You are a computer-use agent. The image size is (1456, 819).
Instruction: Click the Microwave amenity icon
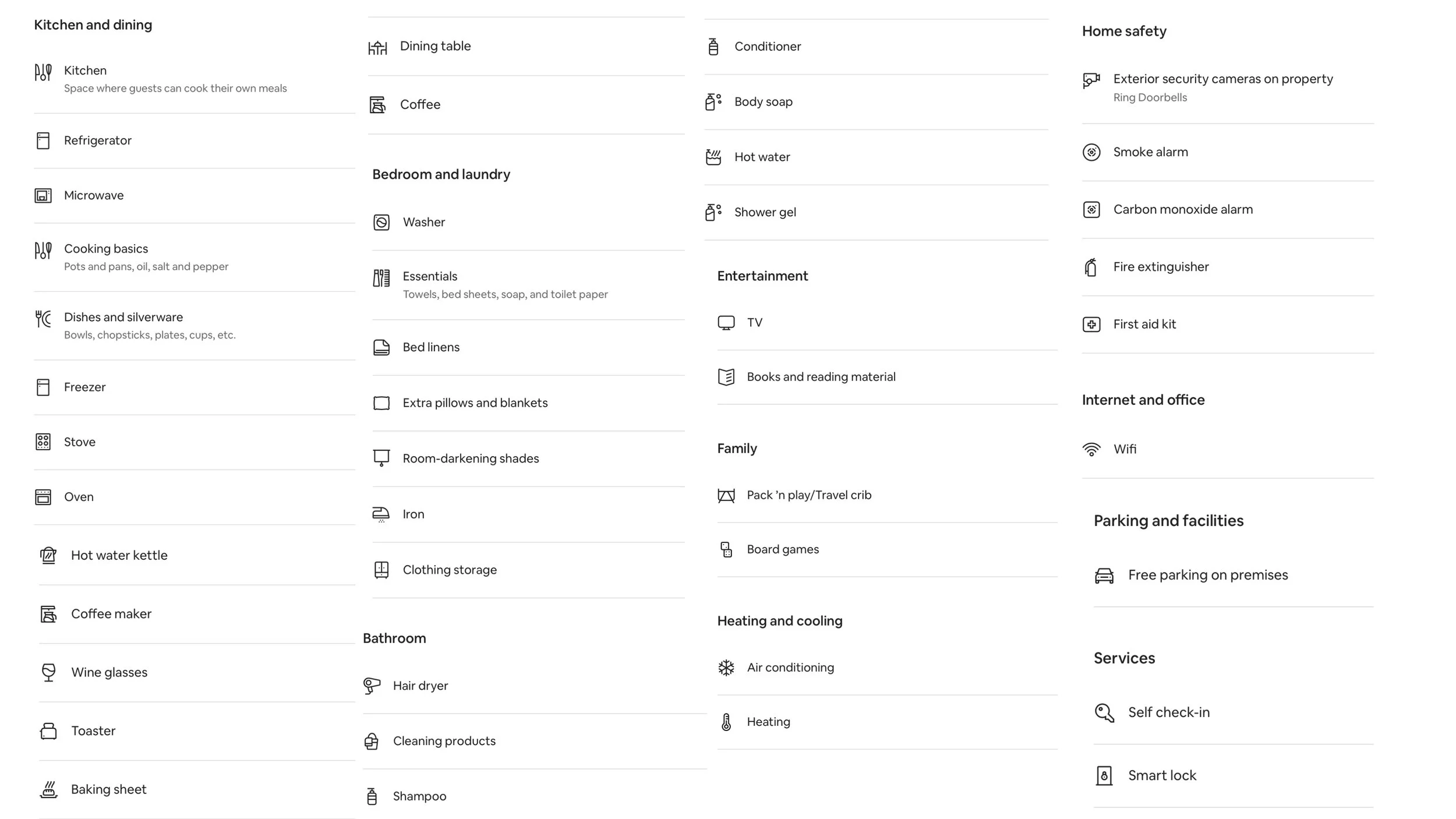43,195
